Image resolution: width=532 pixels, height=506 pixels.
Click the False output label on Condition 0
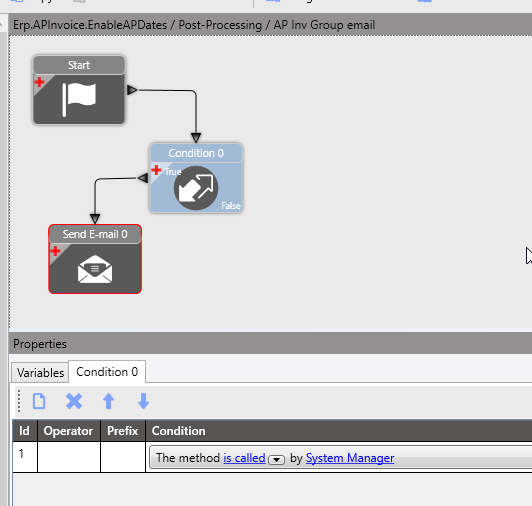click(231, 206)
